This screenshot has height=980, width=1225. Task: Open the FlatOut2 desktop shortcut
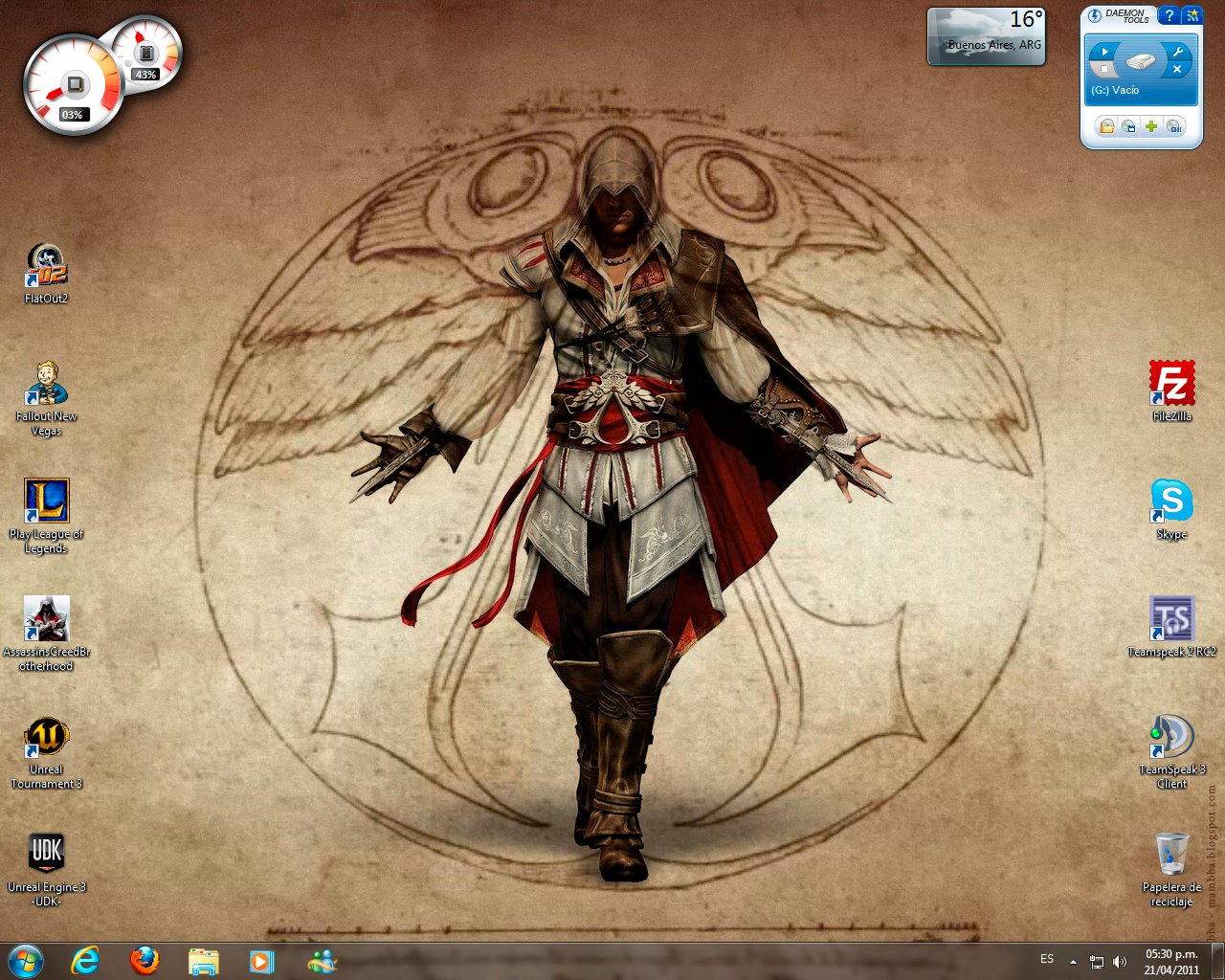pos(46,273)
